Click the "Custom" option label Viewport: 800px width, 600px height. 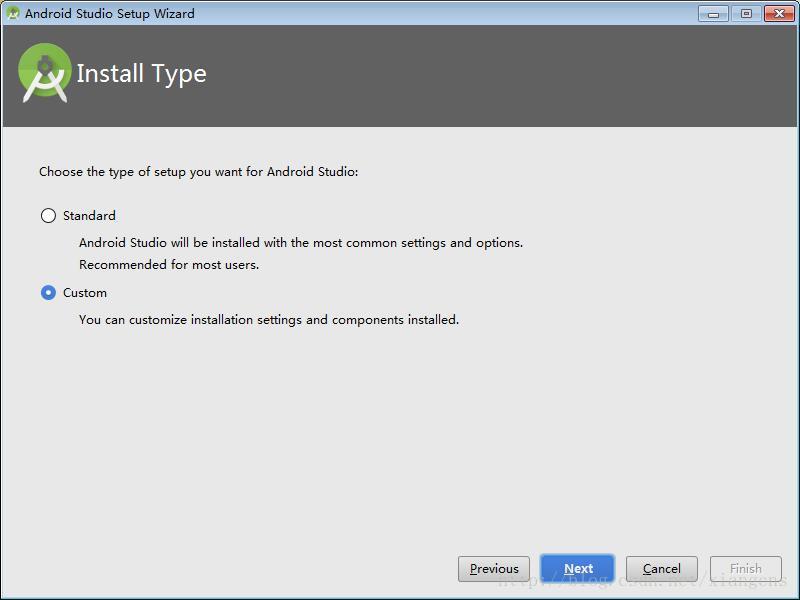85,293
